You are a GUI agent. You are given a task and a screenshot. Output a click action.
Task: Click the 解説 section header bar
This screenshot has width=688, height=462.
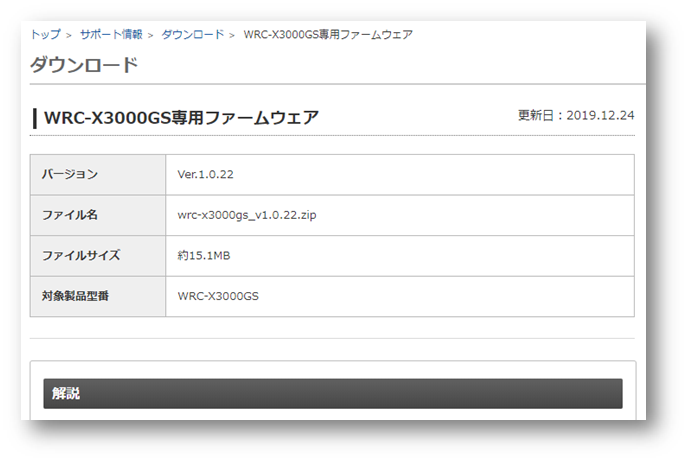click(x=333, y=394)
